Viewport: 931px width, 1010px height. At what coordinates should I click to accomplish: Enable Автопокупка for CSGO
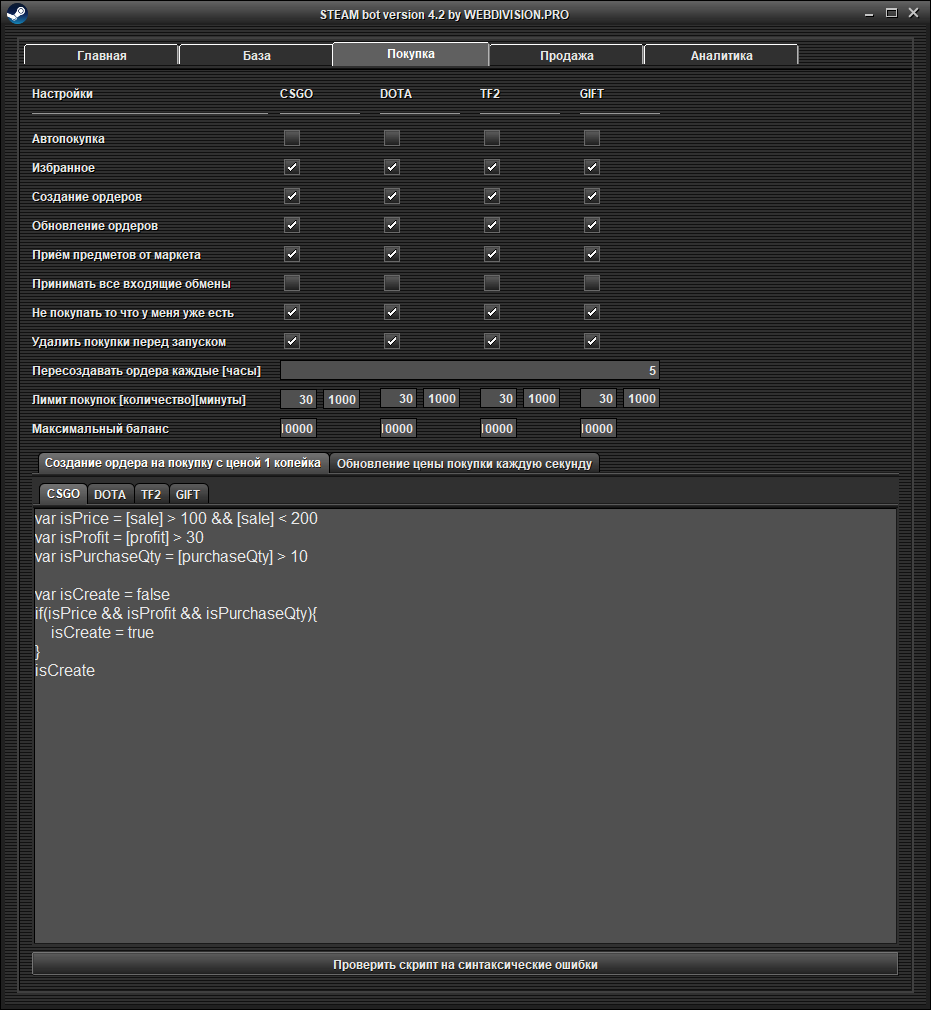(x=292, y=138)
